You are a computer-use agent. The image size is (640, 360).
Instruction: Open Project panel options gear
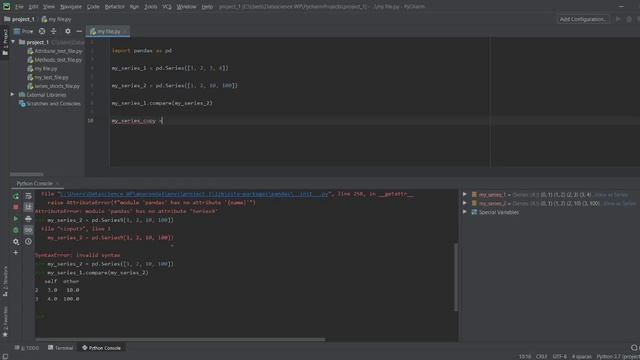(67, 31)
